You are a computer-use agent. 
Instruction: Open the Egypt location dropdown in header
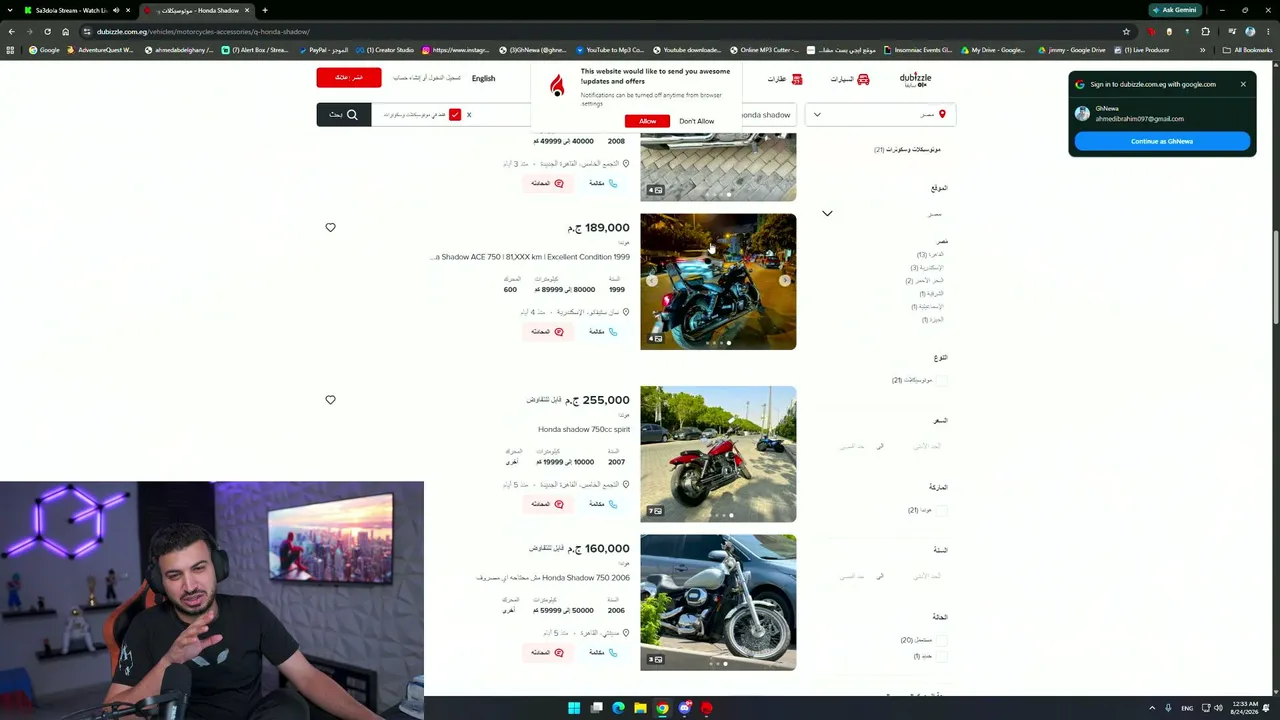880,115
